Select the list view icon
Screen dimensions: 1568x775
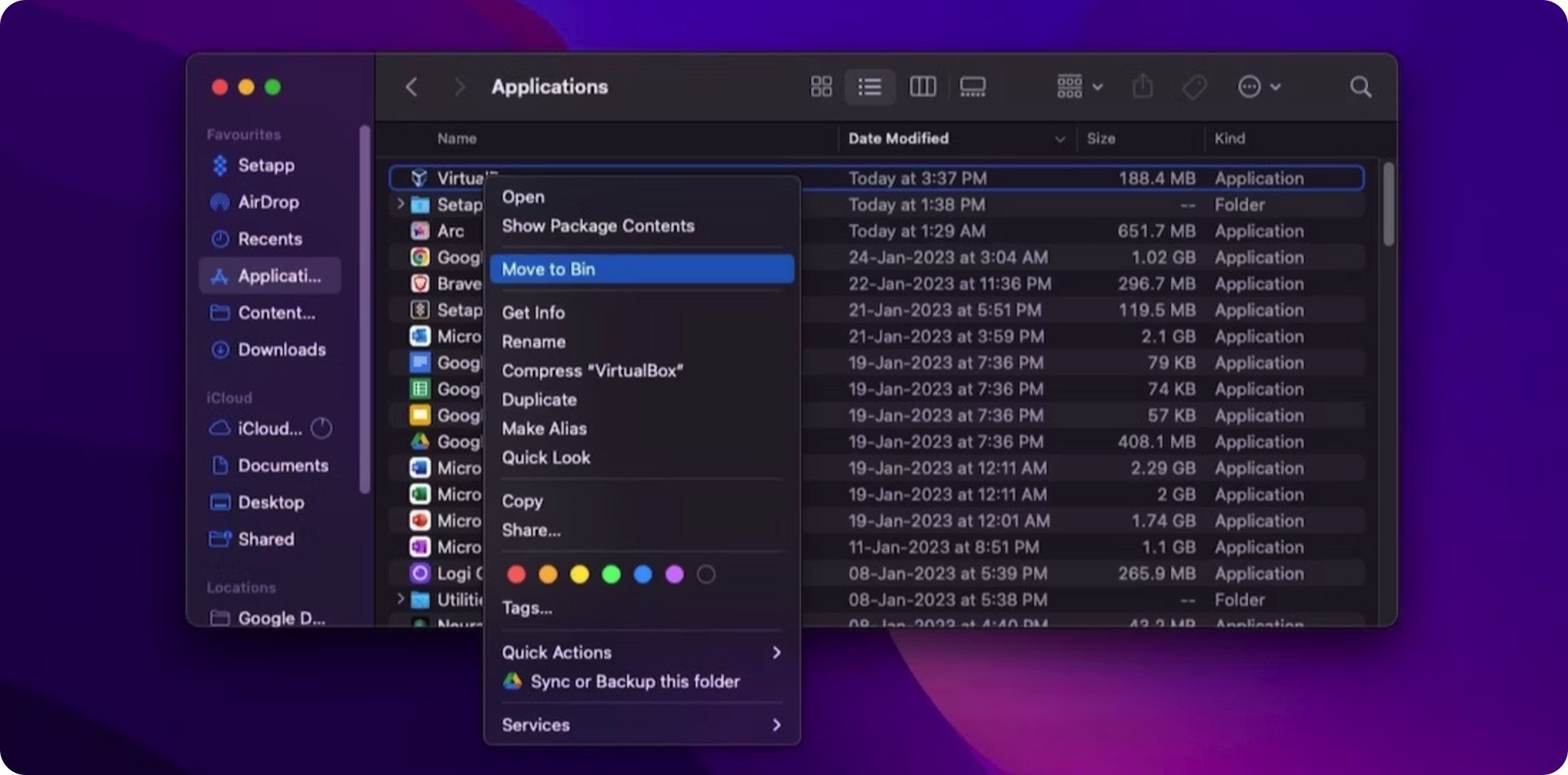click(870, 87)
